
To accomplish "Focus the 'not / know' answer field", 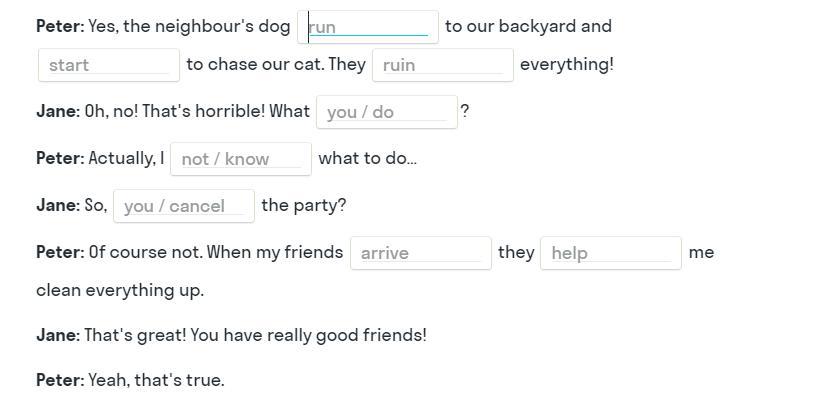I will pyautogui.click(x=241, y=159).
